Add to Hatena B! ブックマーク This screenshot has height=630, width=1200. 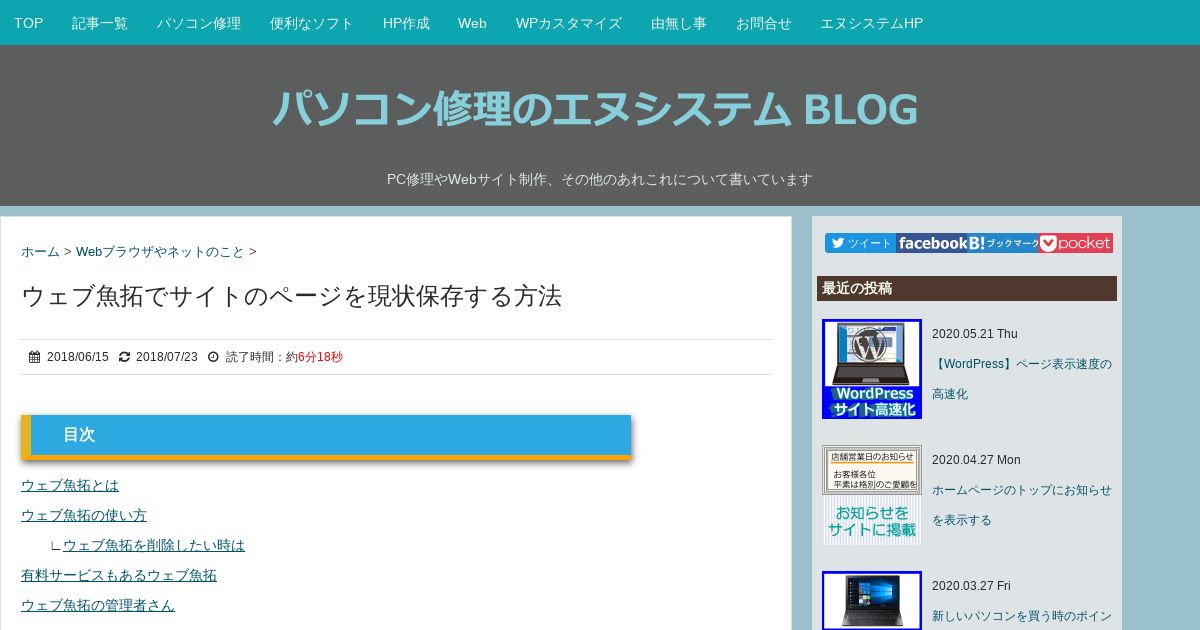[x=1003, y=243]
